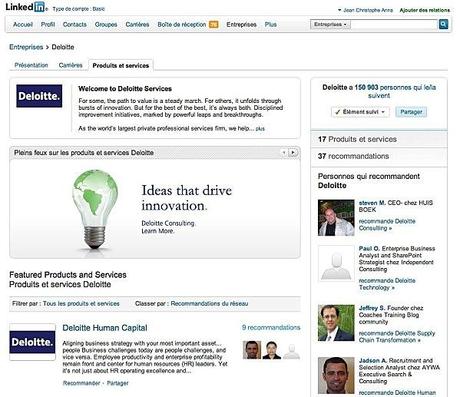460x397 pixels.
Task: Click Deloitte logo in welcome box
Action: pos(39,96)
